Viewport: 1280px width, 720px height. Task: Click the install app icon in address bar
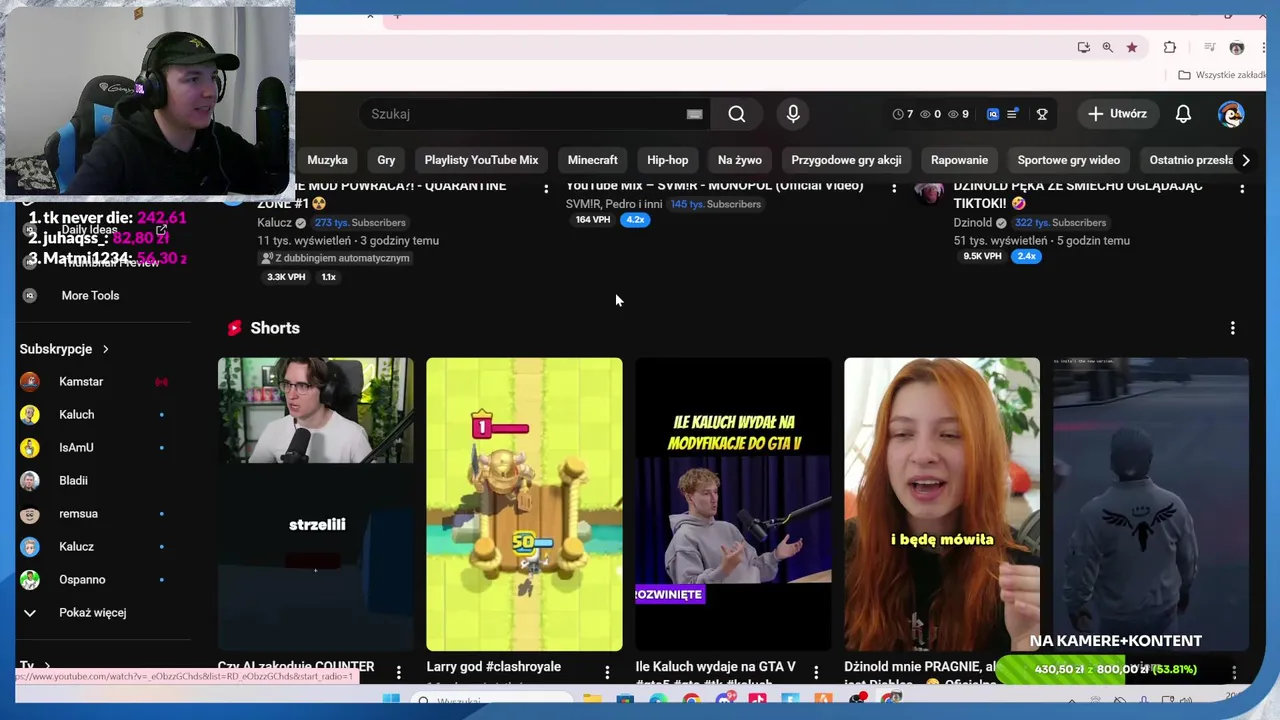coord(1083,47)
